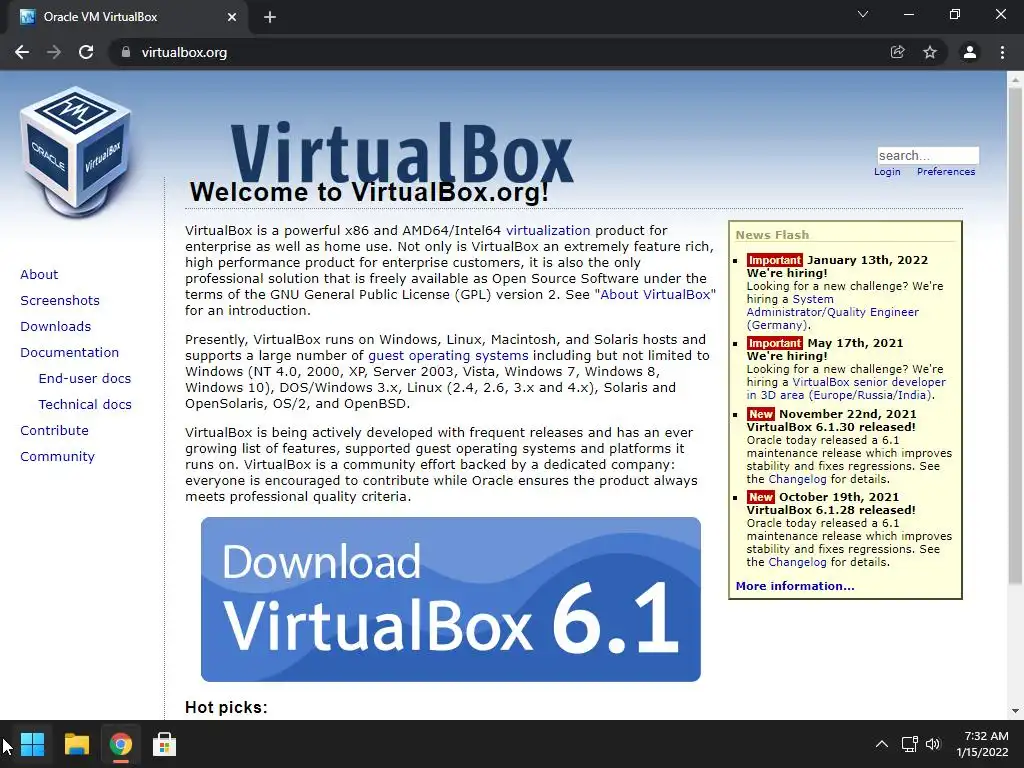1024x768 pixels.
Task: Bookmark this page with the star icon
Action: click(930, 52)
